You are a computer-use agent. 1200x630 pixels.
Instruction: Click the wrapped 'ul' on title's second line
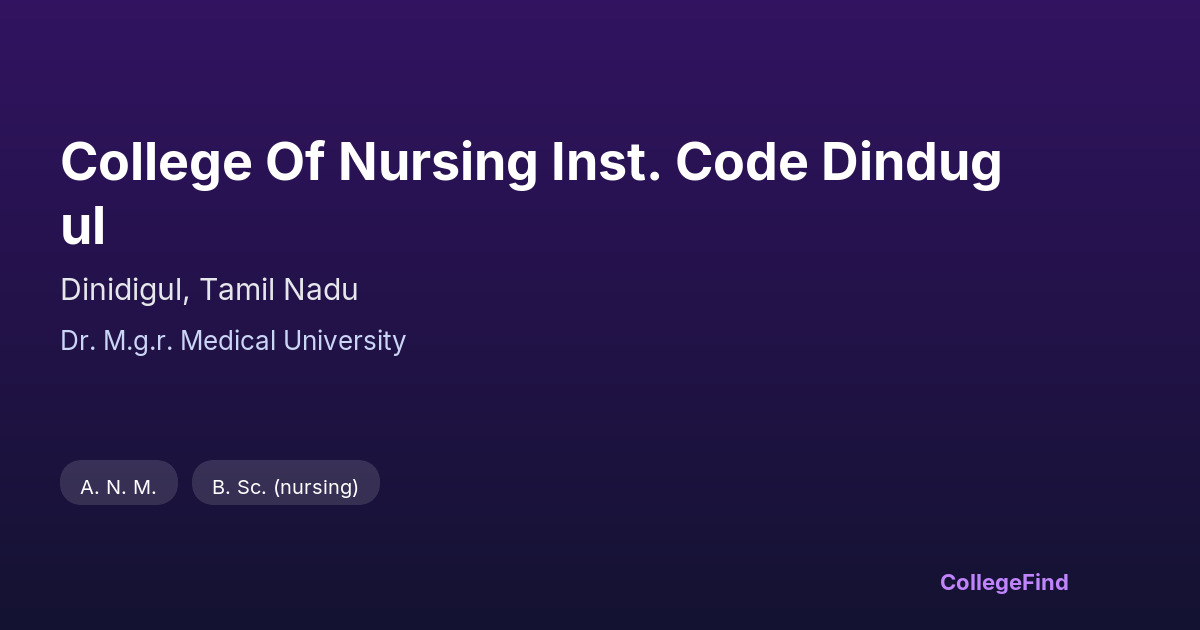click(83, 226)
